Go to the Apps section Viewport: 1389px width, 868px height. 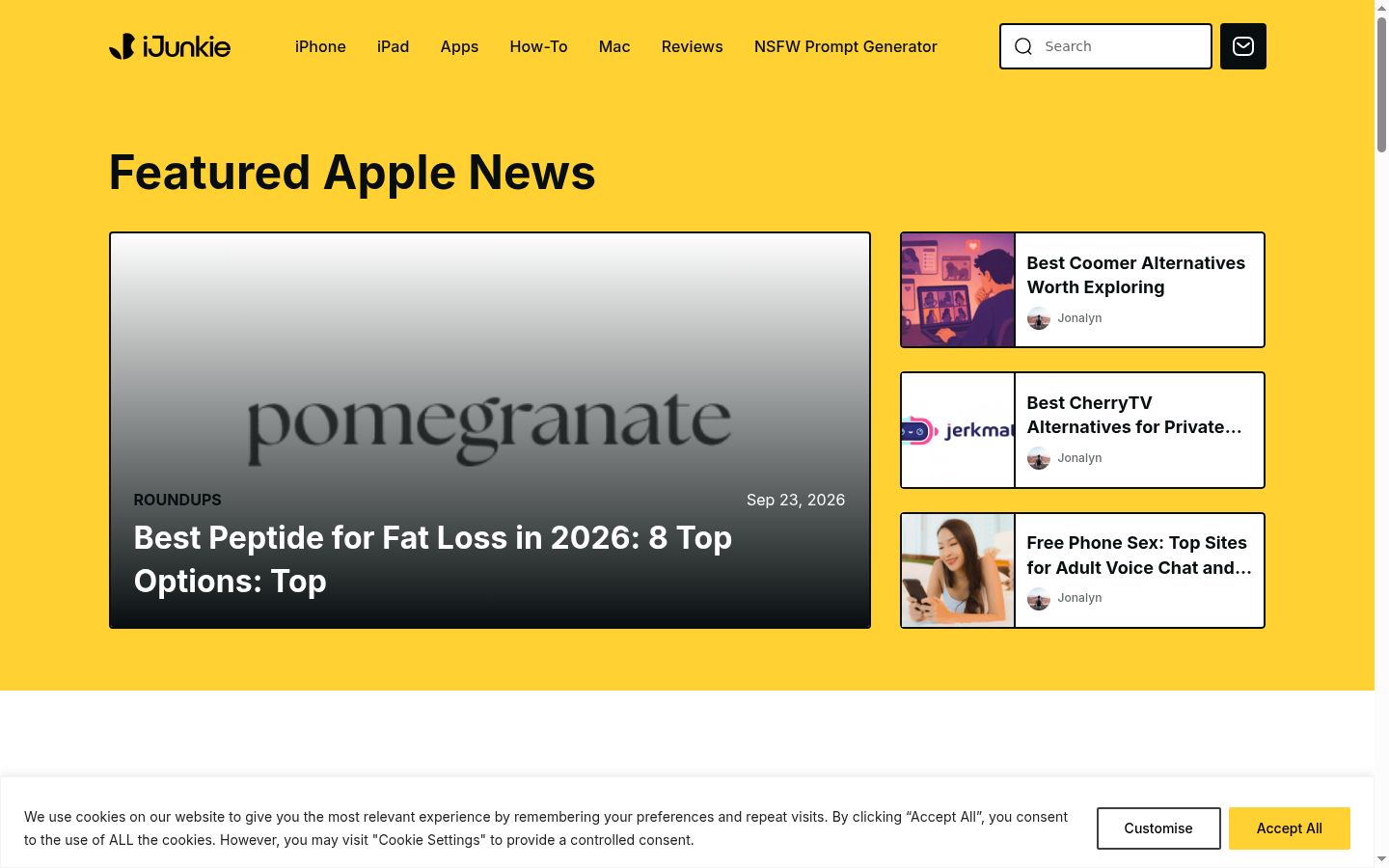click(x=459, y=46)
